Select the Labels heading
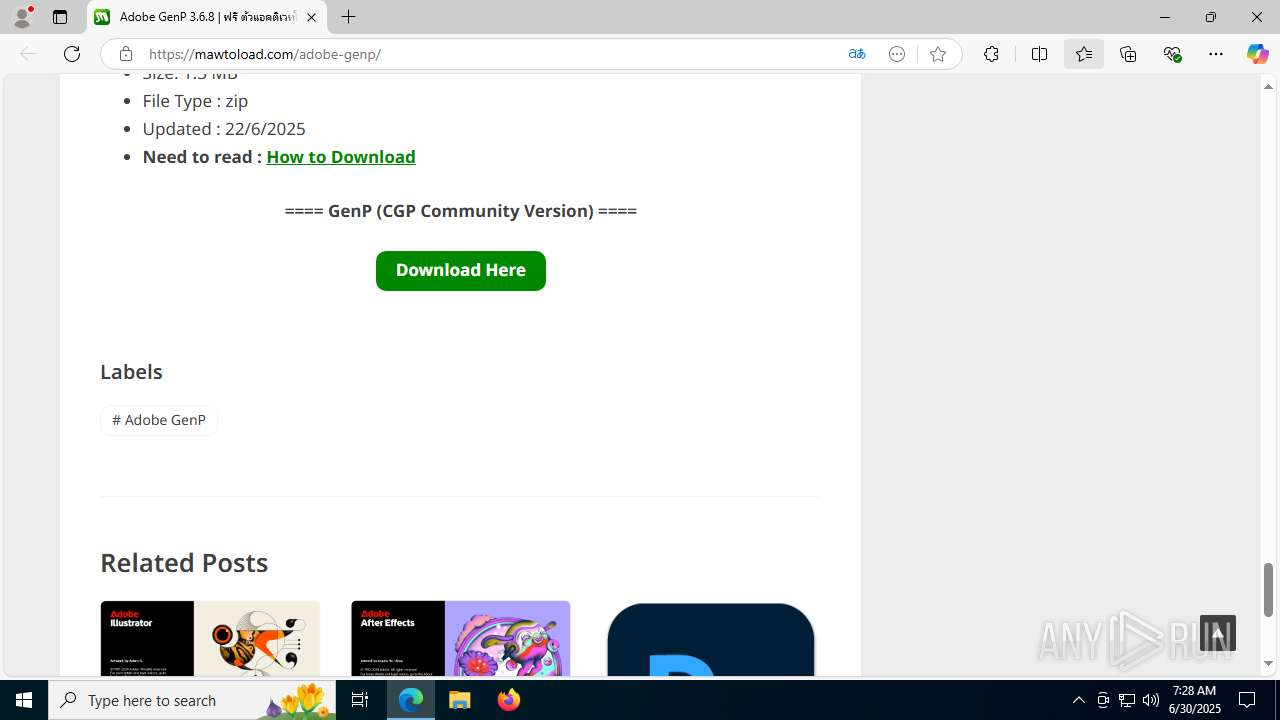Screen dimensions: 1280x720 click(131, 371)
